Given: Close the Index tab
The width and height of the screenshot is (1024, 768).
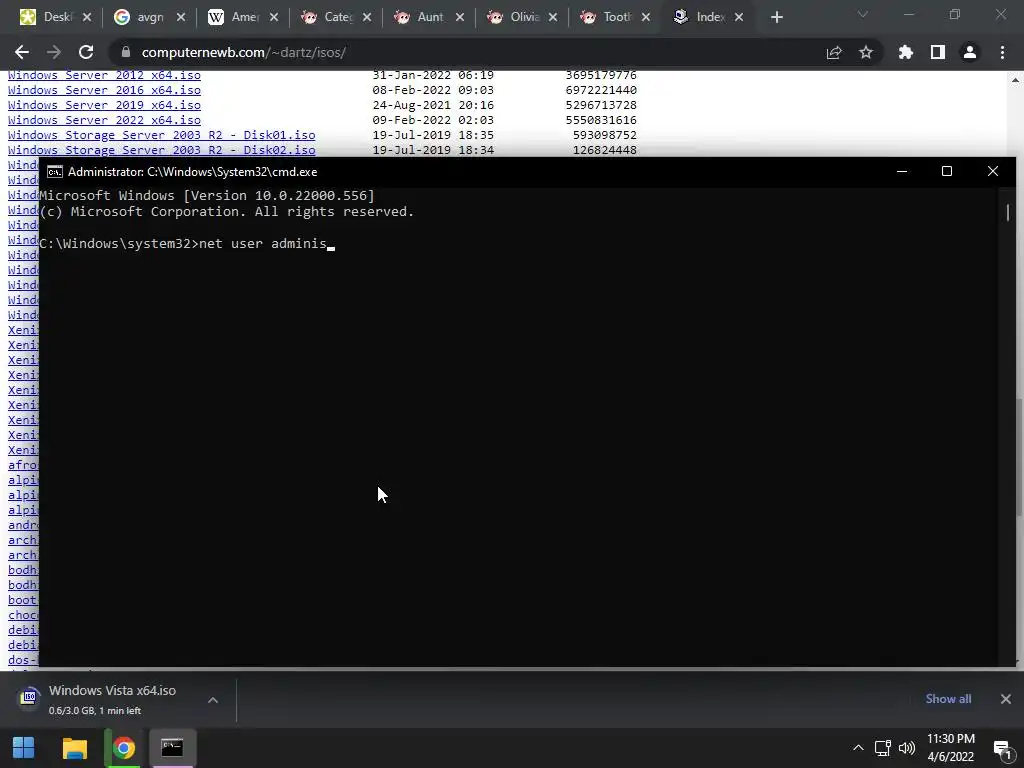Looking at the screenshot, I should (x=739, y=18).
